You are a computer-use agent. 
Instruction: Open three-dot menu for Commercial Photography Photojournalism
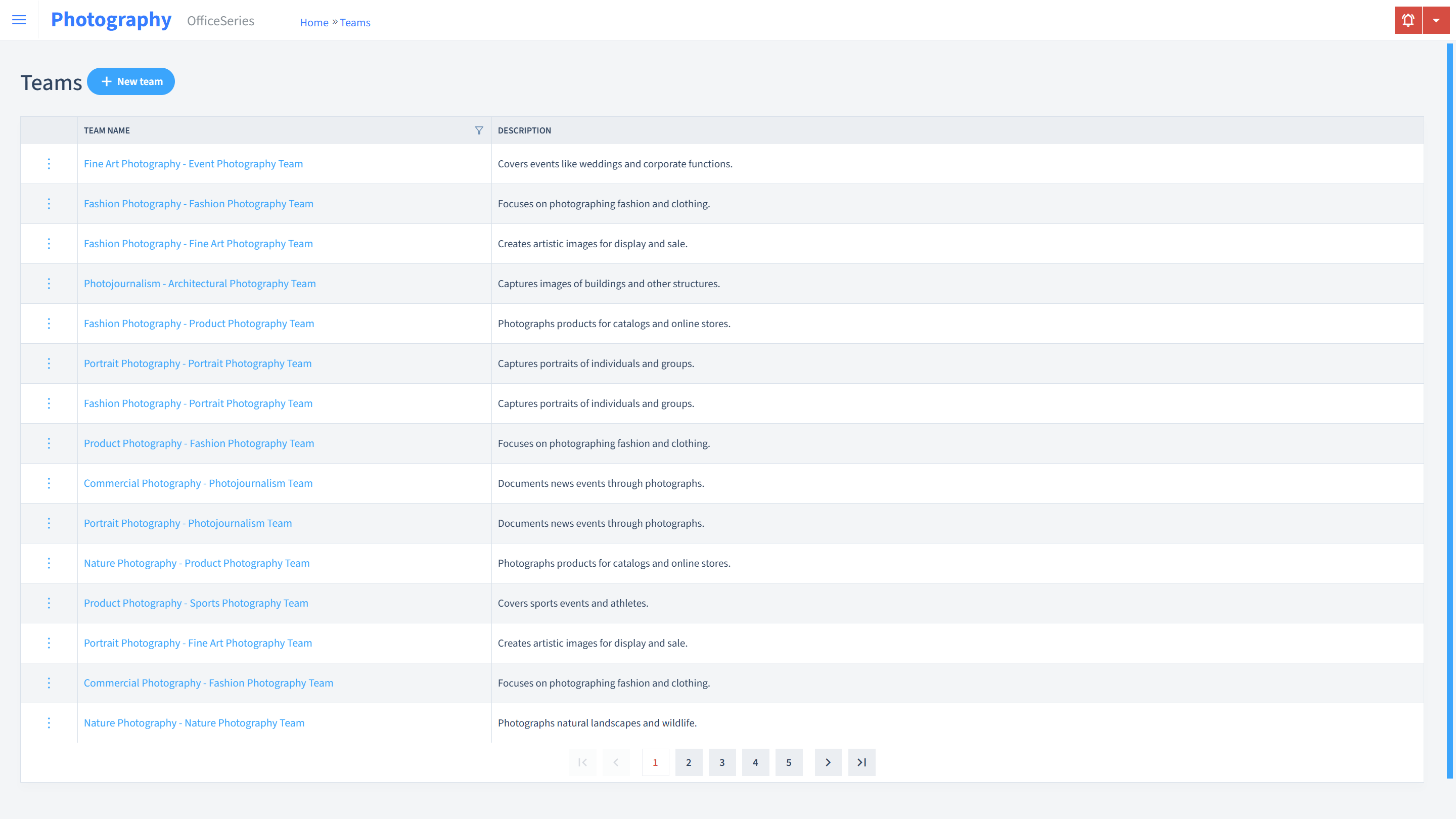48,483
